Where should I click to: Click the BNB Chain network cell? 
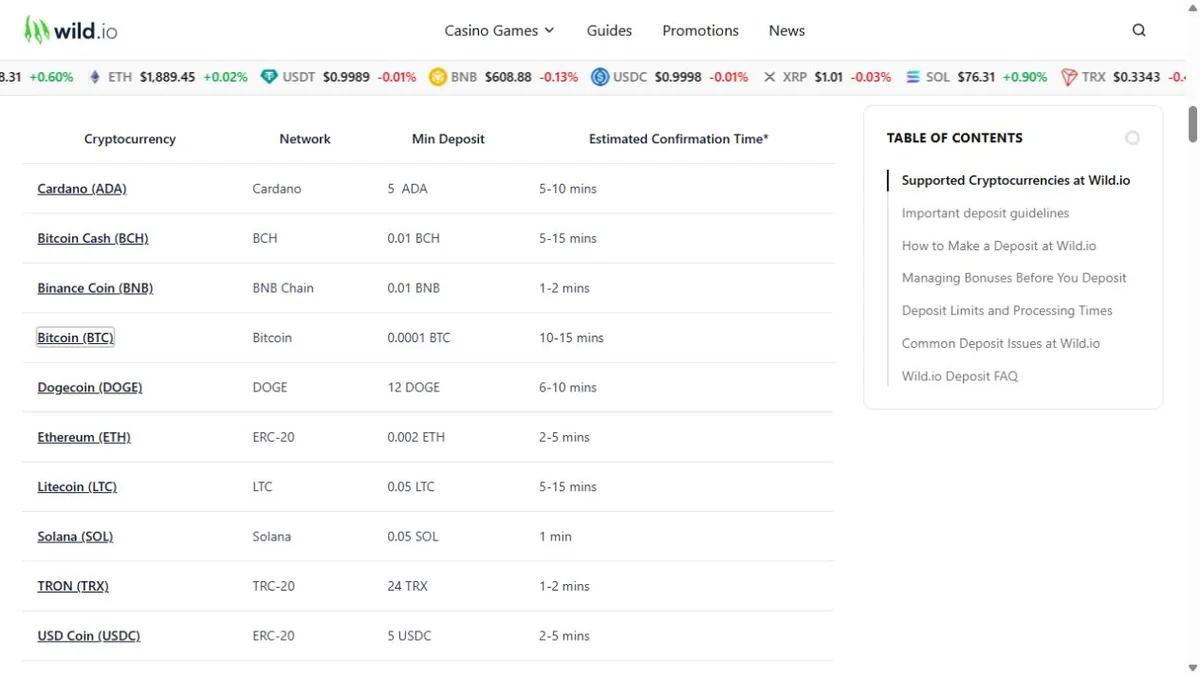[x=283, y=288]
